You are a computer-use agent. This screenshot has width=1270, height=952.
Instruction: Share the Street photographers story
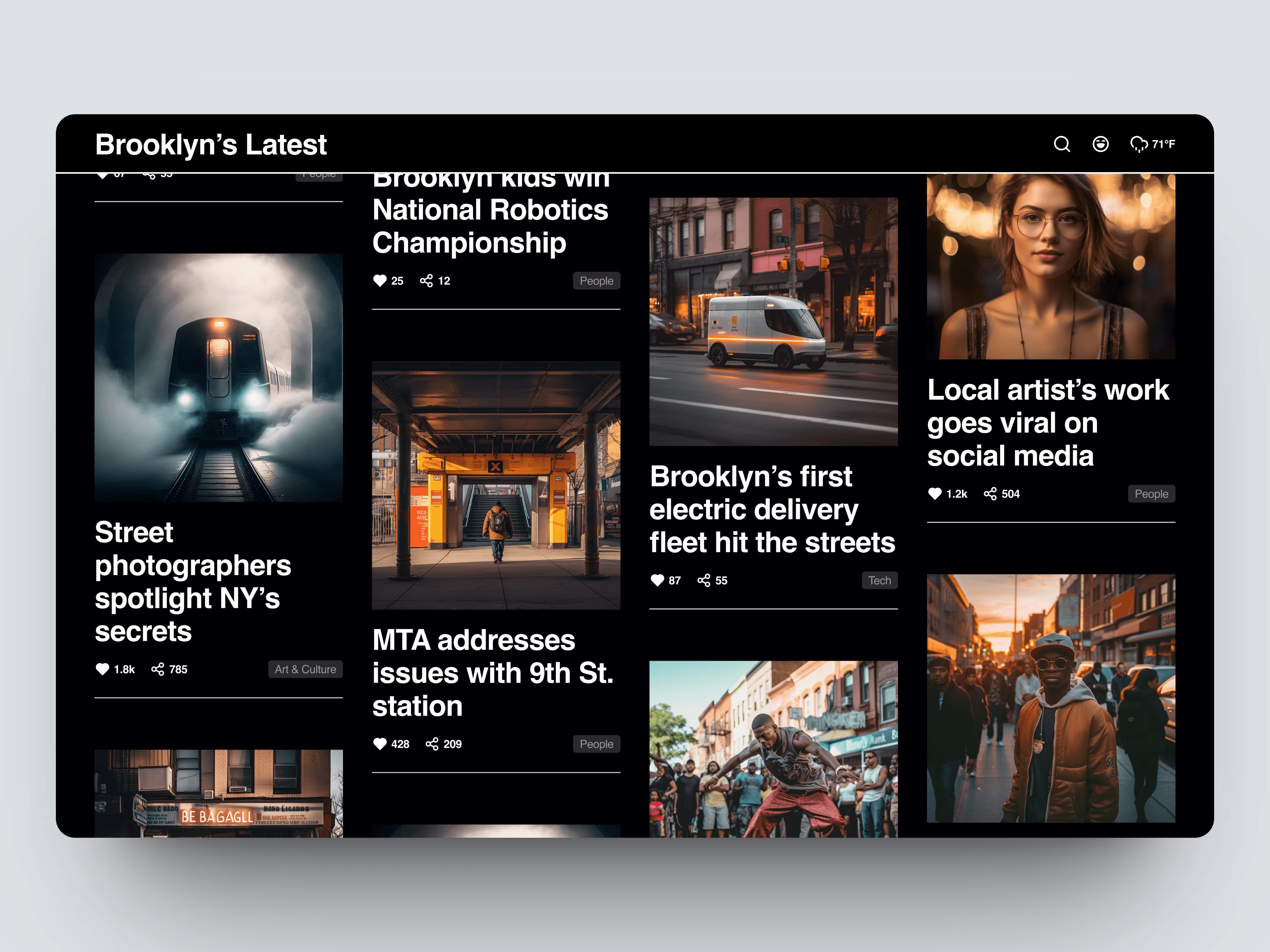click(x=157, y=669)
